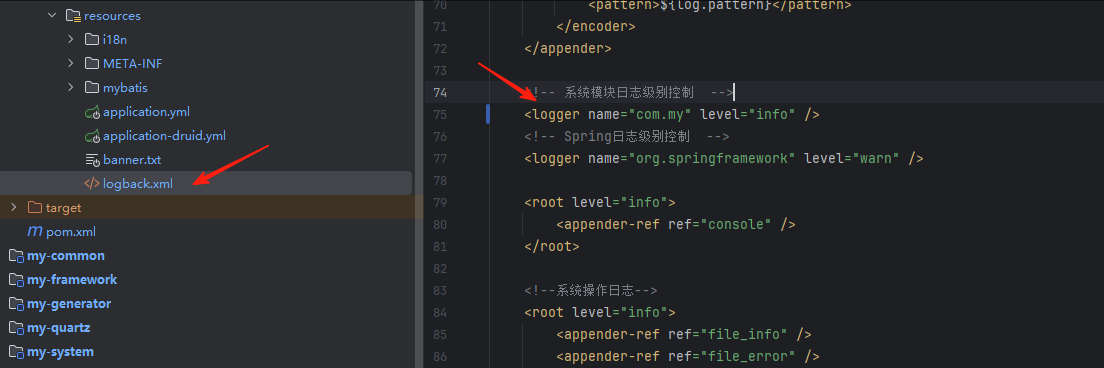Select the my-generator module
This screenshot has height=368, width=1104.
pos(69,304)
